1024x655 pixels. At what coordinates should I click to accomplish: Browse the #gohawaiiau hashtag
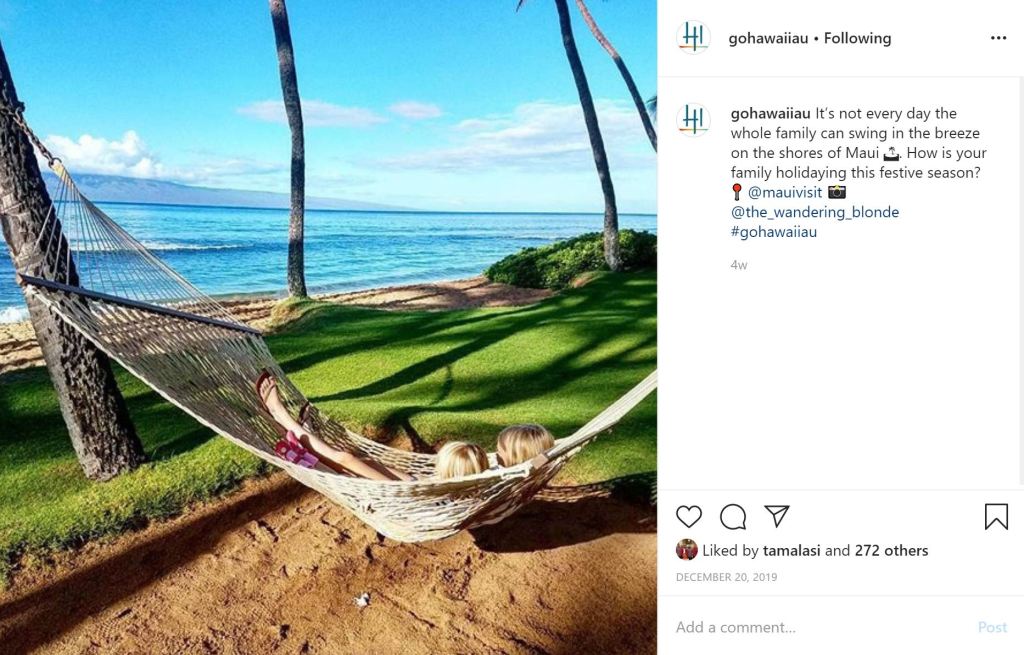773,232
